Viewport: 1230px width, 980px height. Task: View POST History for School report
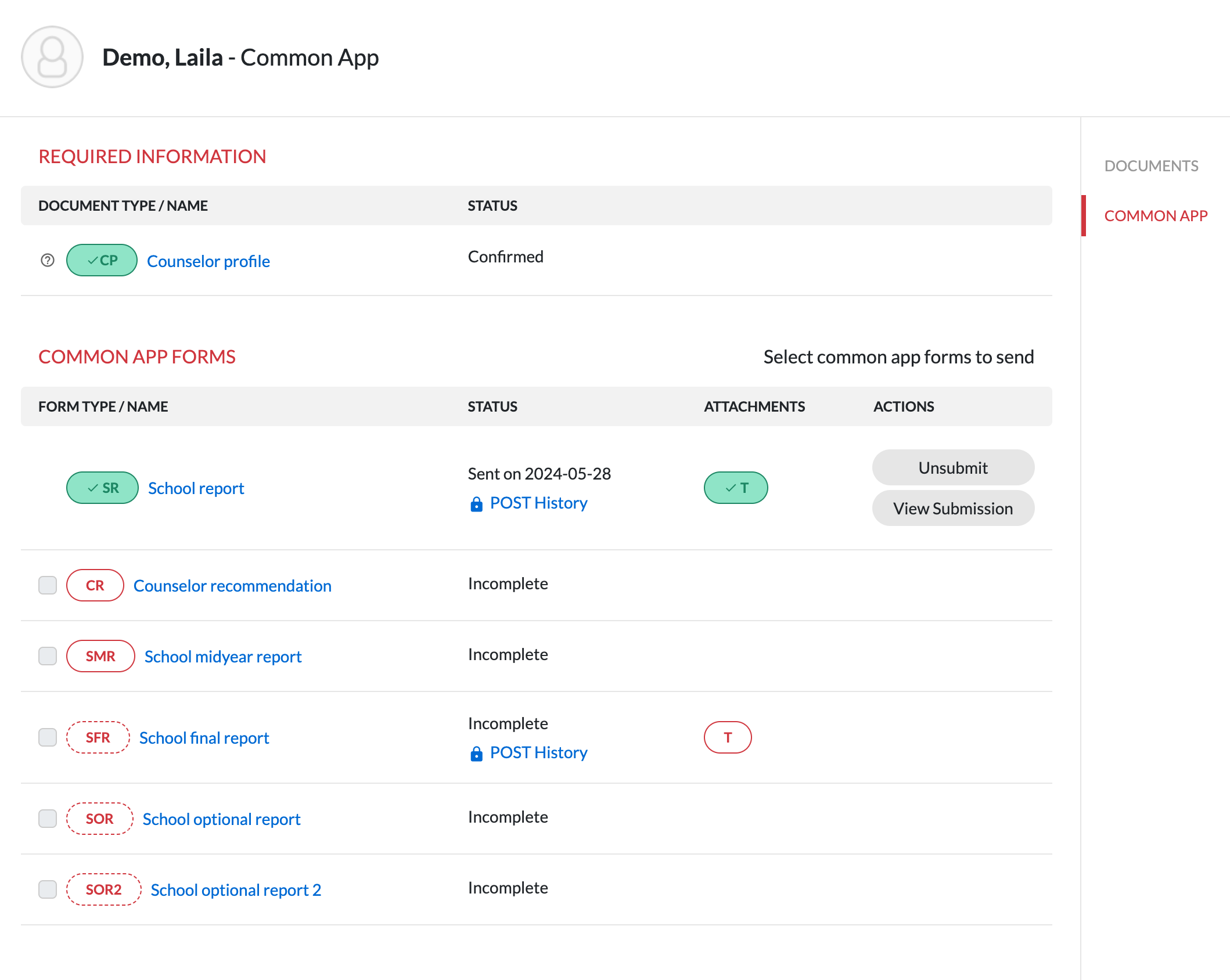(x=538, y=503)
